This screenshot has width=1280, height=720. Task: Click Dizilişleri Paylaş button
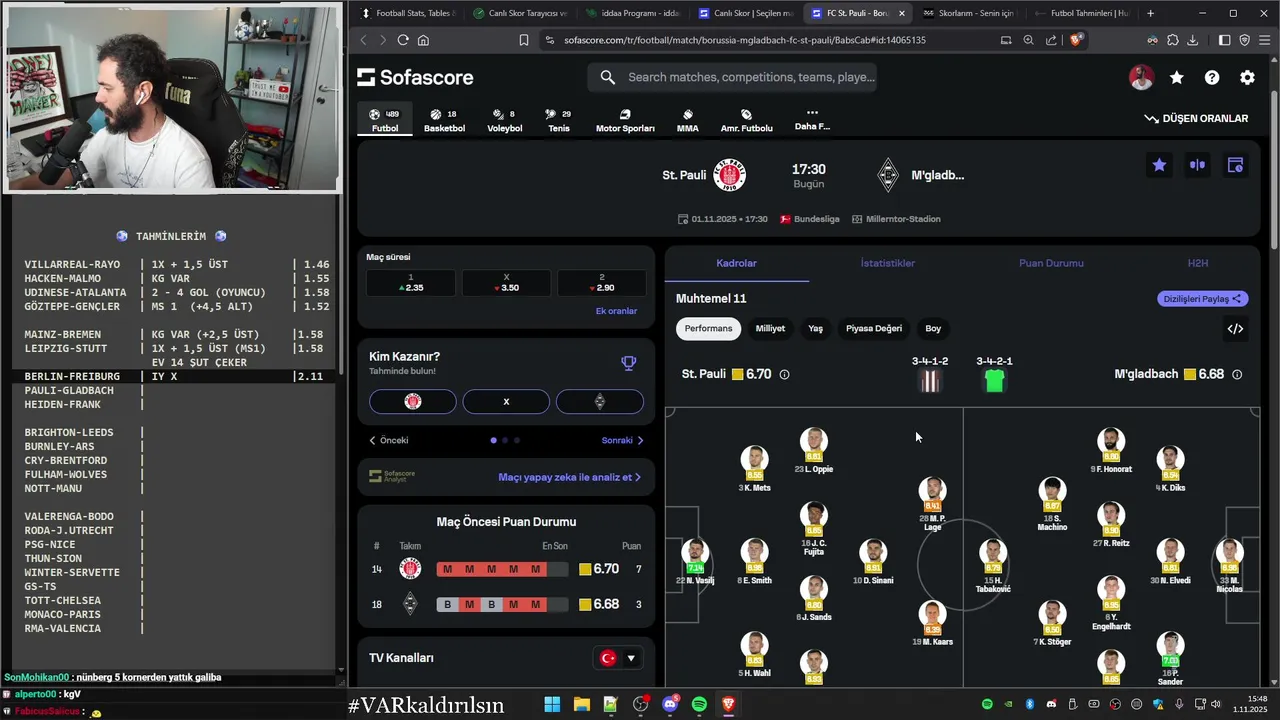1201,298
